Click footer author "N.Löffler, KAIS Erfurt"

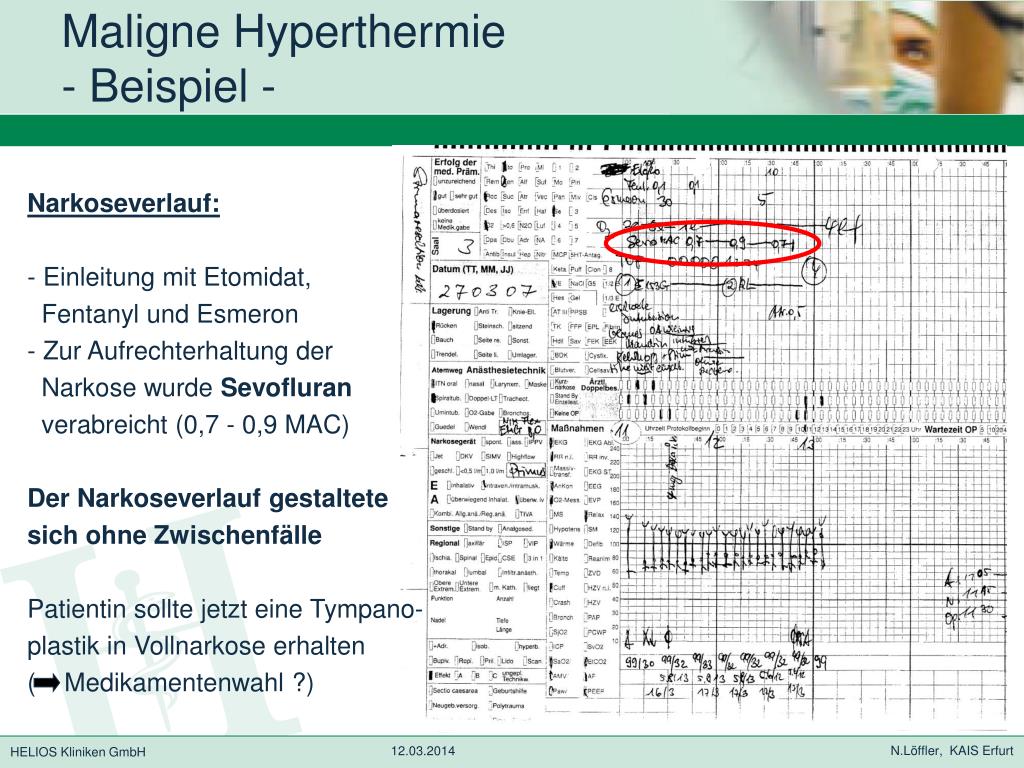[x=952, y=751]
